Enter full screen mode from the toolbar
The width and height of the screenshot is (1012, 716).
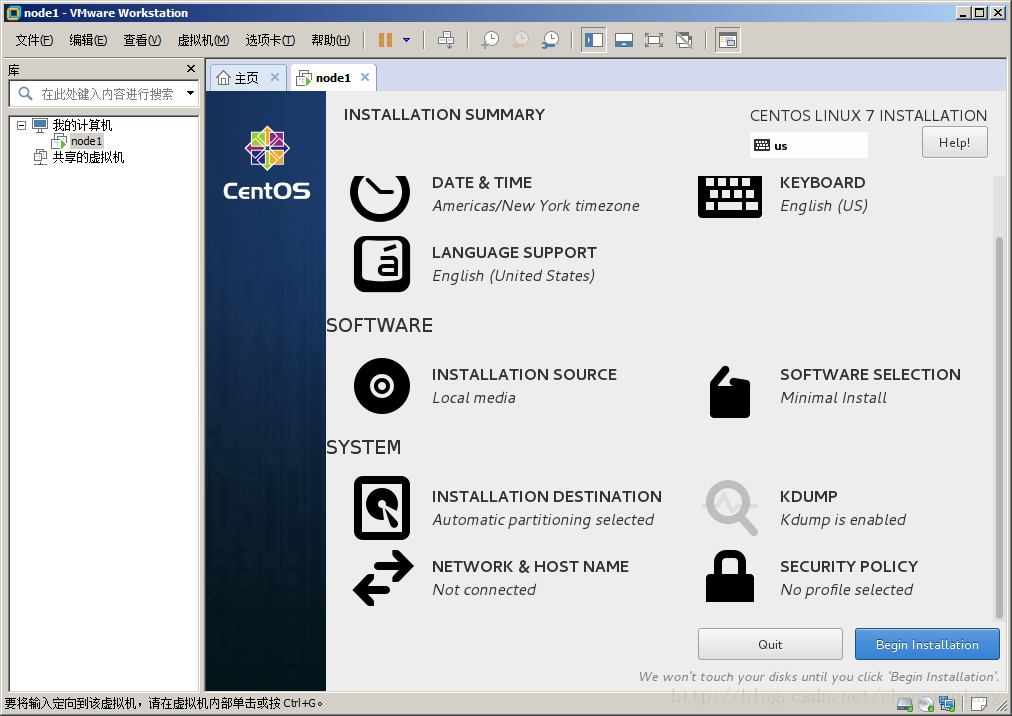[x=654, y=40]
